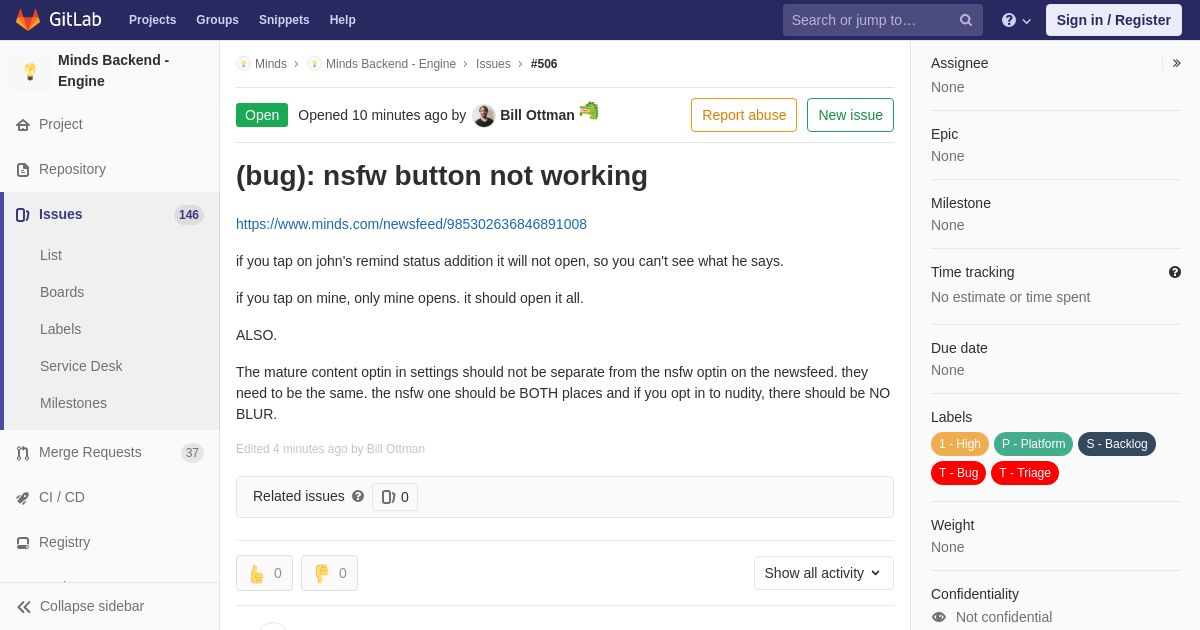Click the T - Triage red label

click(1025, 473)
